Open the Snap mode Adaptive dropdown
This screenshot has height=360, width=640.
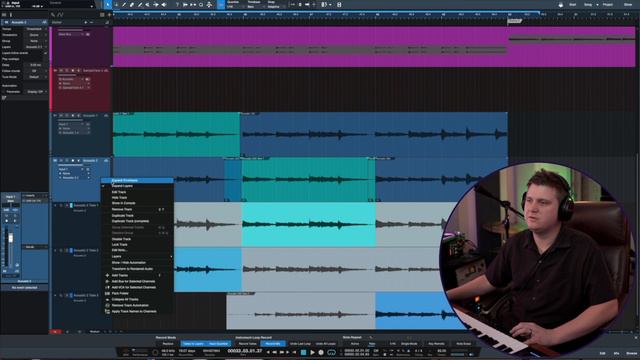point(276,7)
